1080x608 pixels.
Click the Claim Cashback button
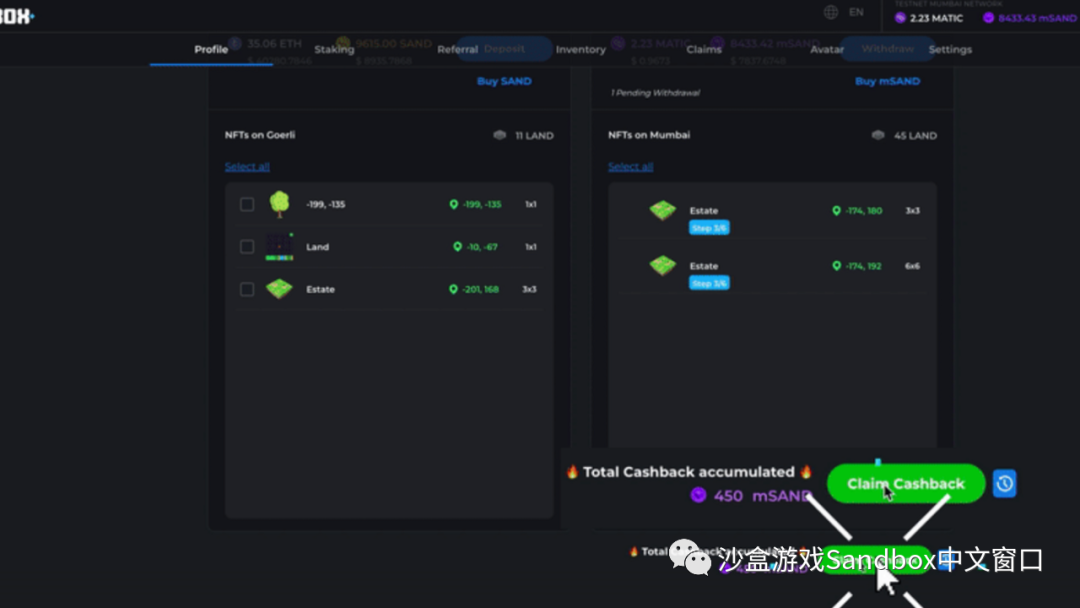(906, 483)
